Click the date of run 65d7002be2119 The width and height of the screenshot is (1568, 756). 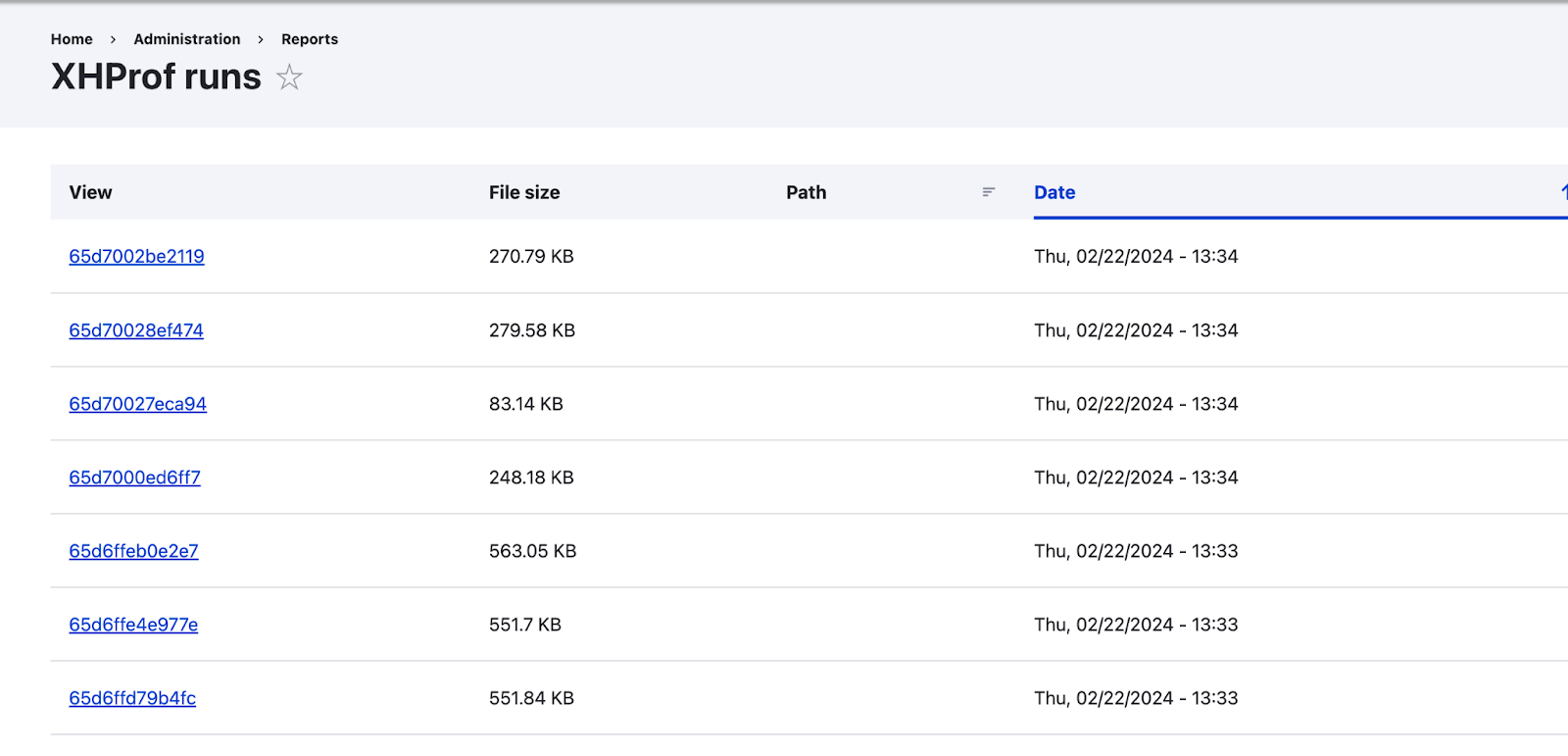(x=1136, y=256)
